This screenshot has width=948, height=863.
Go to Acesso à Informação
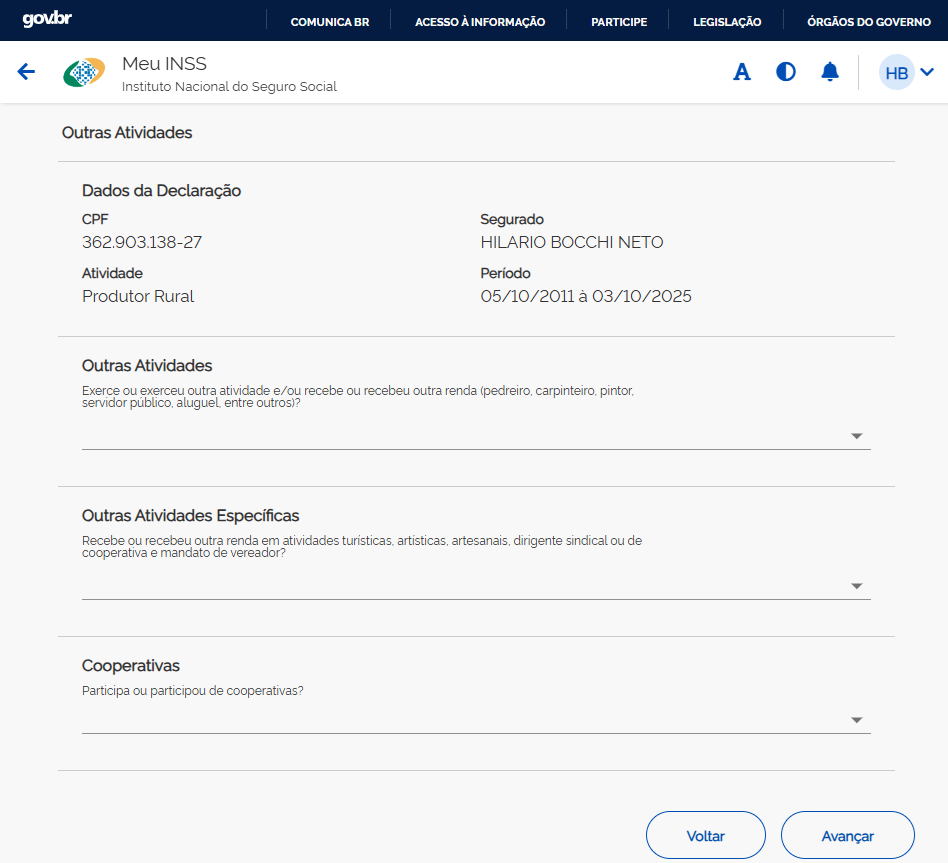[x=480, y=21]
